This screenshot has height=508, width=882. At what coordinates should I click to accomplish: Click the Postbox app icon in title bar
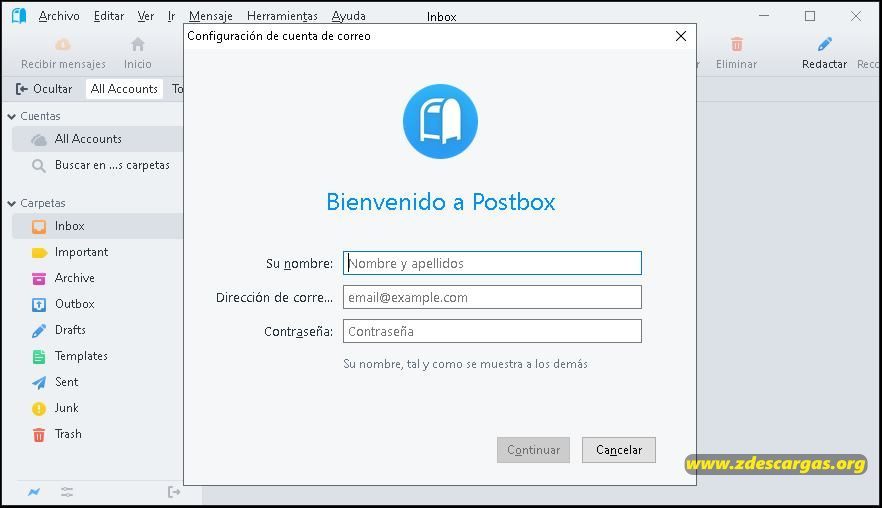tap(19, 15)
